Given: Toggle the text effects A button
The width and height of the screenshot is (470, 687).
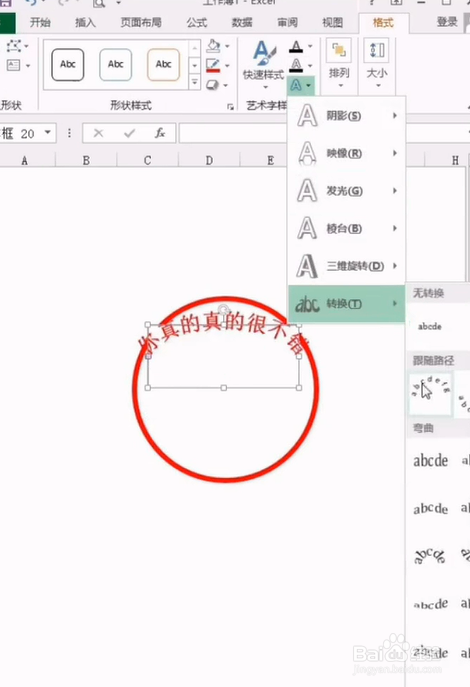Looking at the screenshot, I should (300, 85).
